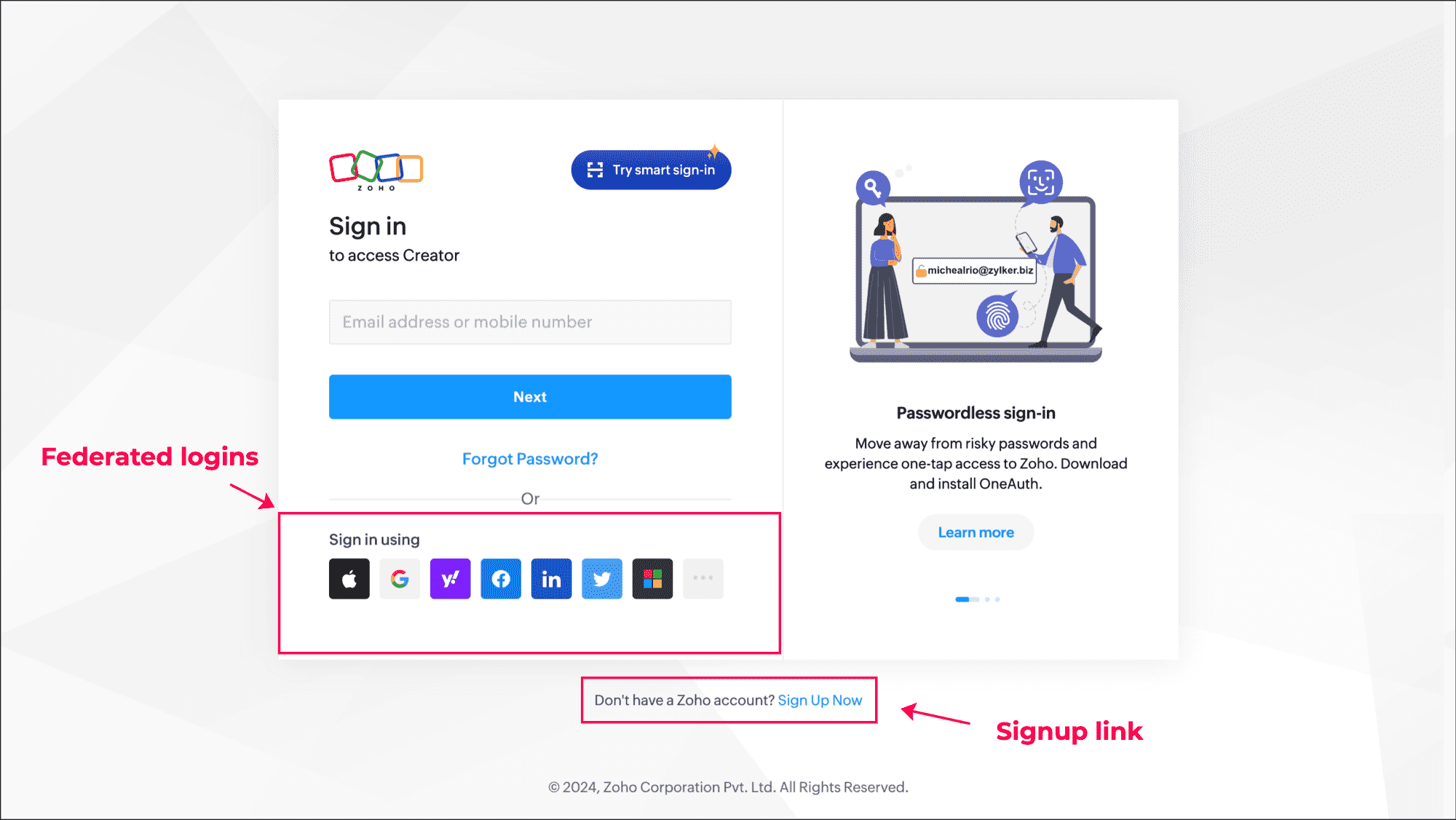Sign in with Facebook icon
1456x820 pixels.
pyautogui.click(x=501, y=579)
